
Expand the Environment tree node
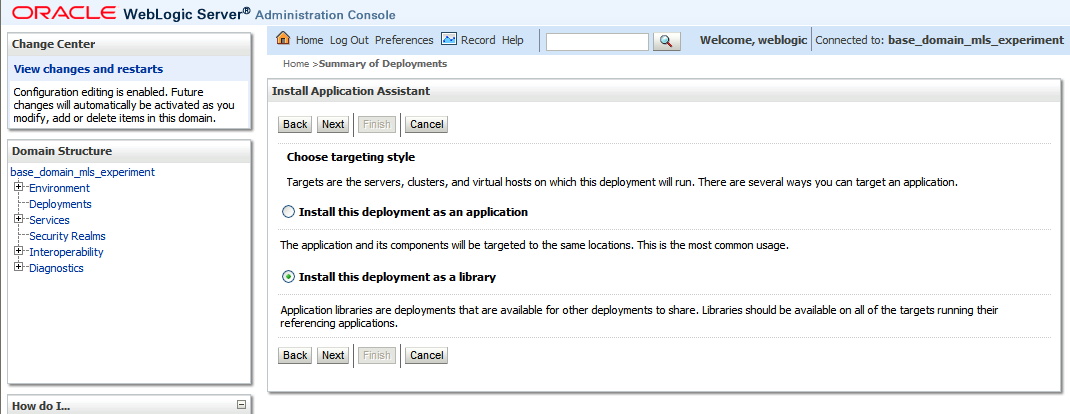18,187
